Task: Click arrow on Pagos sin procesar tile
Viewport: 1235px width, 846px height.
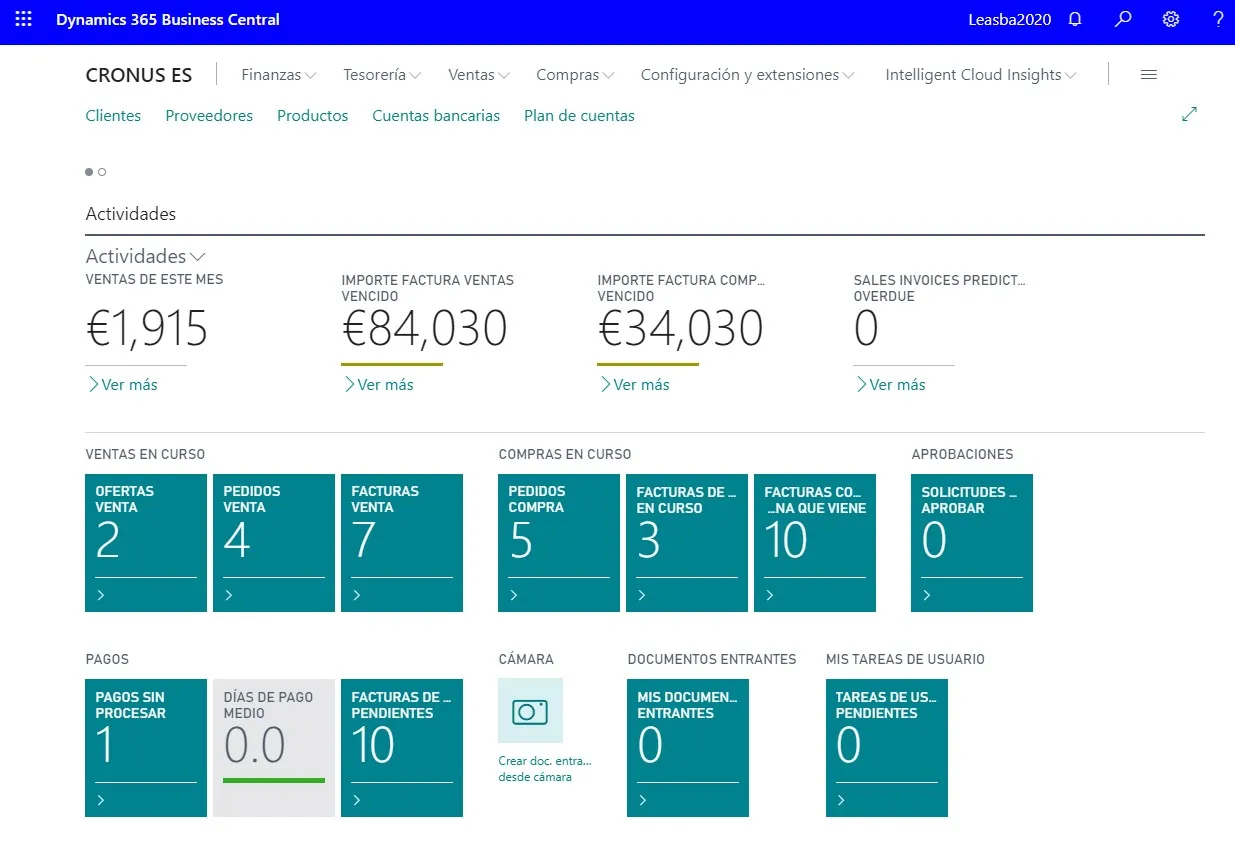Action: 102,800
